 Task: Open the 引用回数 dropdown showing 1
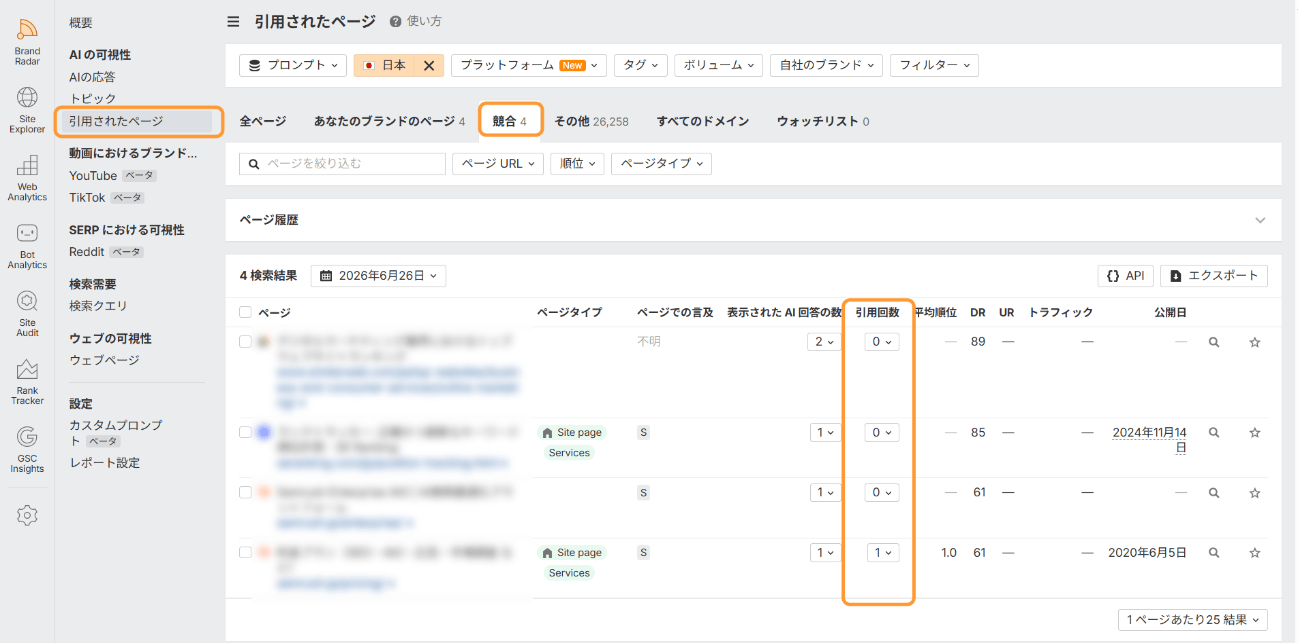point(883,553)
